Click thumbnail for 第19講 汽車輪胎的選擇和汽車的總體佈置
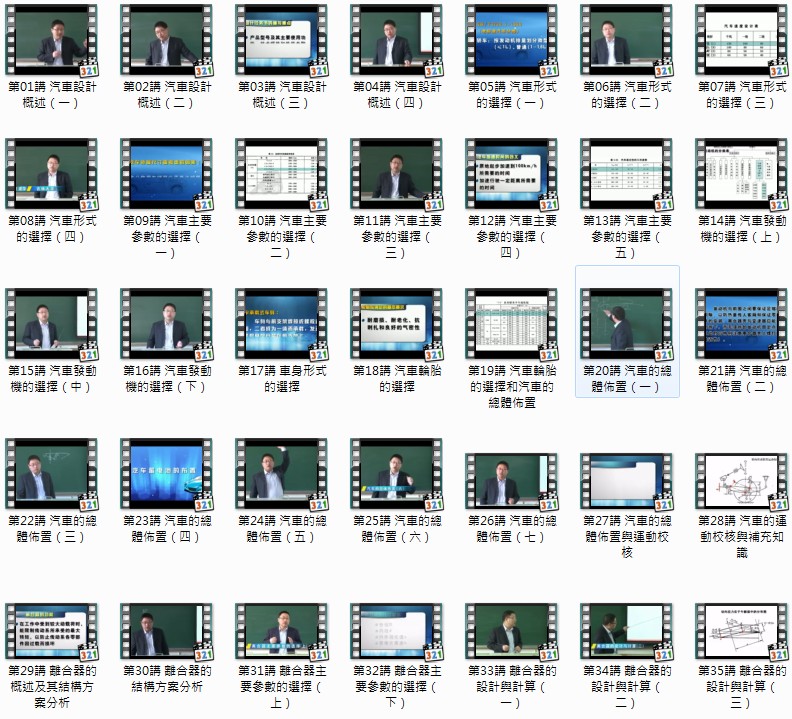 pyautogui.click(x=512, y=324)
